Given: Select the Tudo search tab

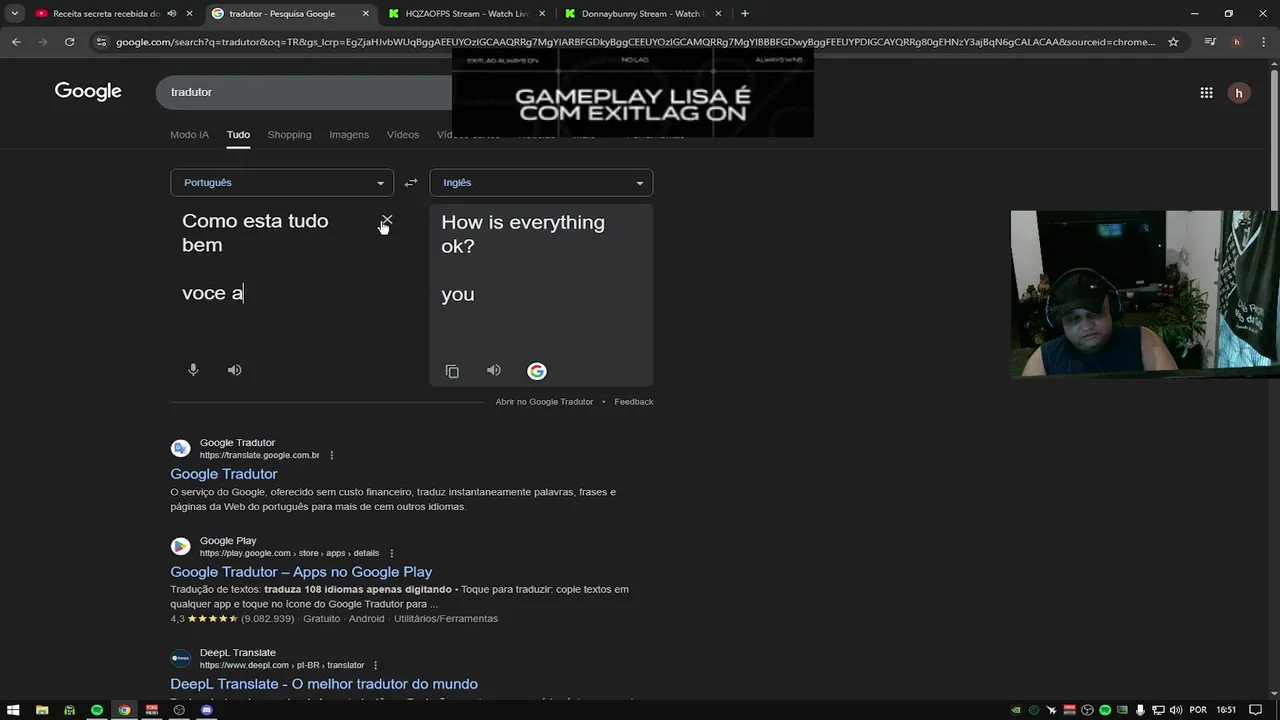Looking at the screenshot, I should pyautogui.click(x=238, y=135).
